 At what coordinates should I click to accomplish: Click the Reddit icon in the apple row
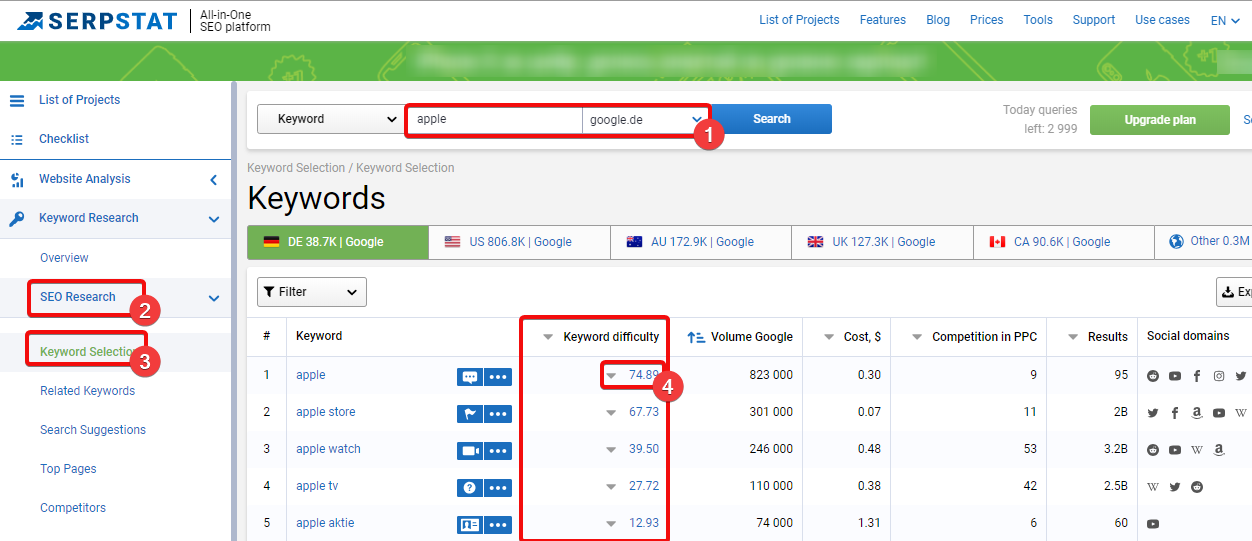1153,376
